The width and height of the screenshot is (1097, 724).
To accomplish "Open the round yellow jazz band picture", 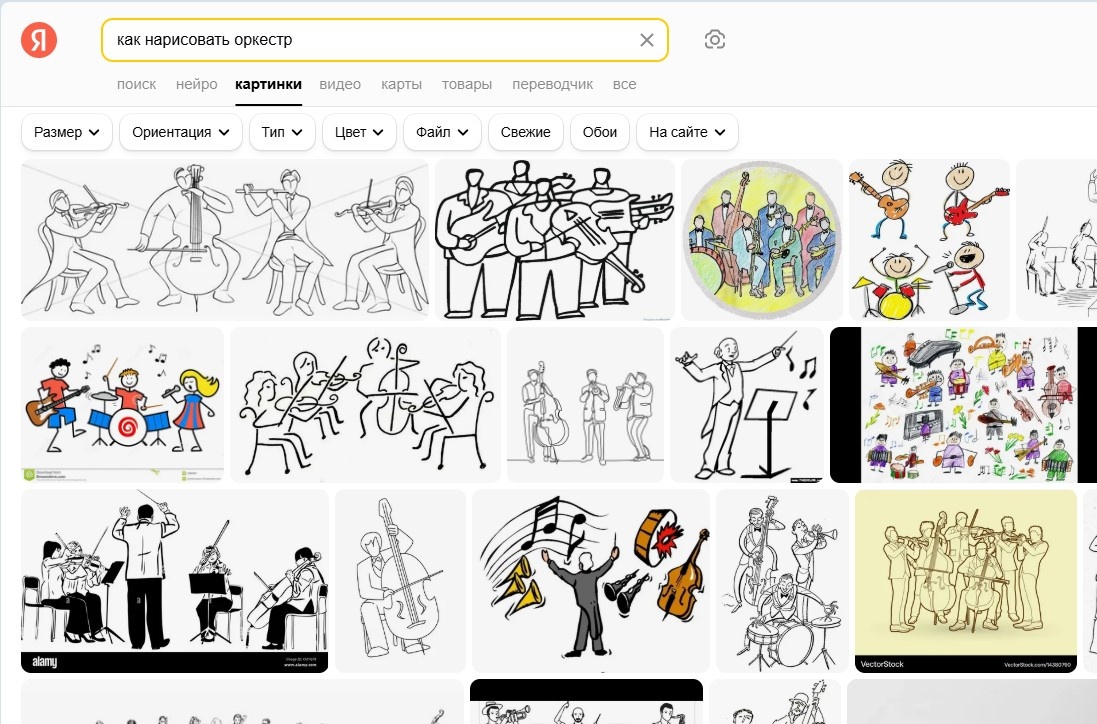I will point(762,240).
